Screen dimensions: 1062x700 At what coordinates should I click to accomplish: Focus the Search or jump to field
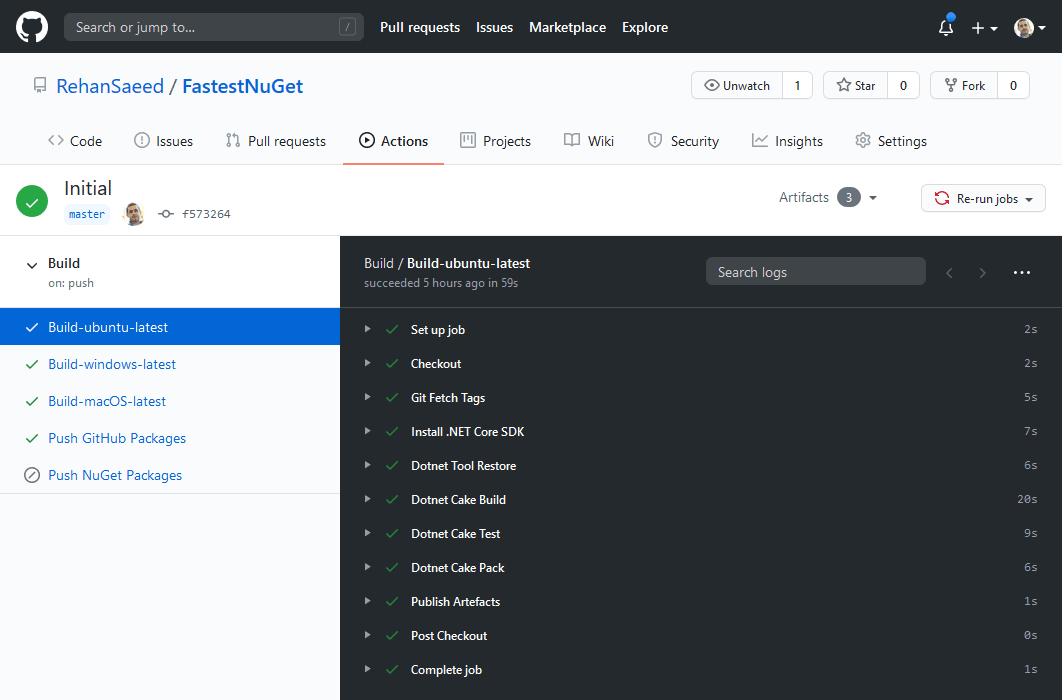click(x=213, y=27)
